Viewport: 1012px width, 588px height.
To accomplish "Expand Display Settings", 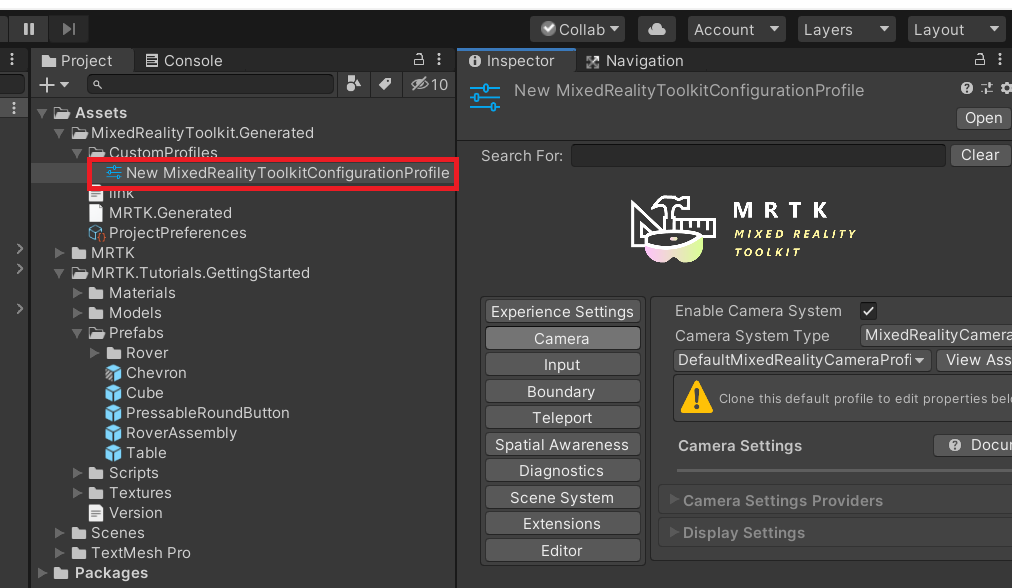I will 674,532.
